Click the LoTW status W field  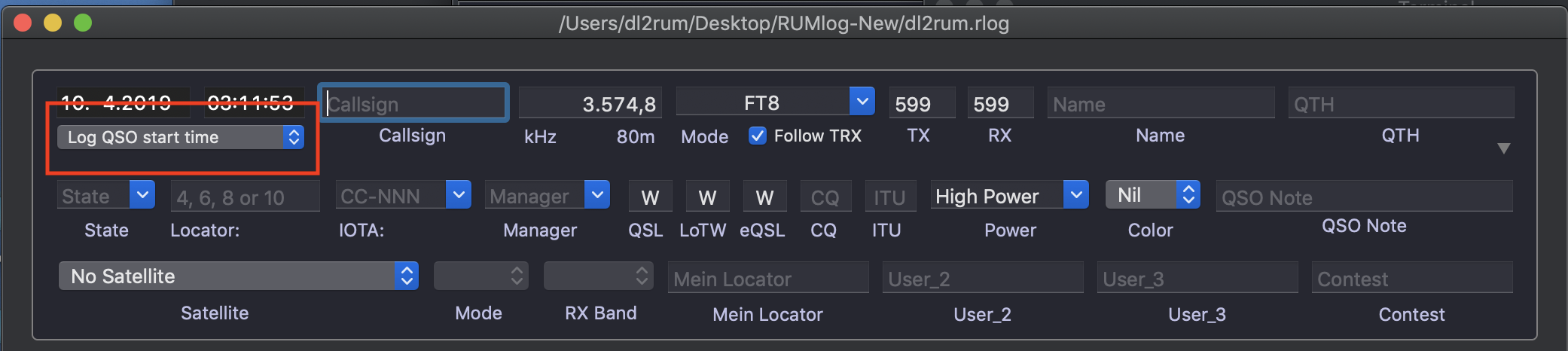click(707, 197)
